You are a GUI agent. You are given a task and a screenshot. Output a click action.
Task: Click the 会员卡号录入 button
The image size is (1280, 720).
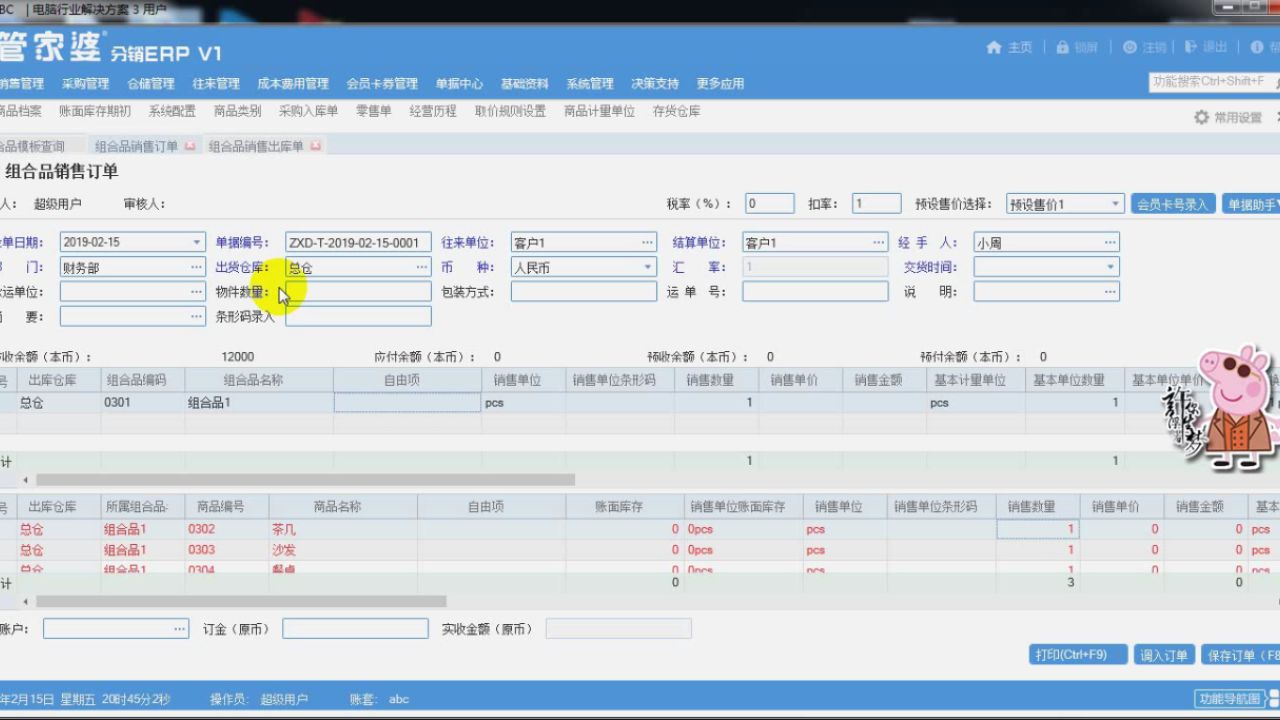click(x=1172, y=203)
